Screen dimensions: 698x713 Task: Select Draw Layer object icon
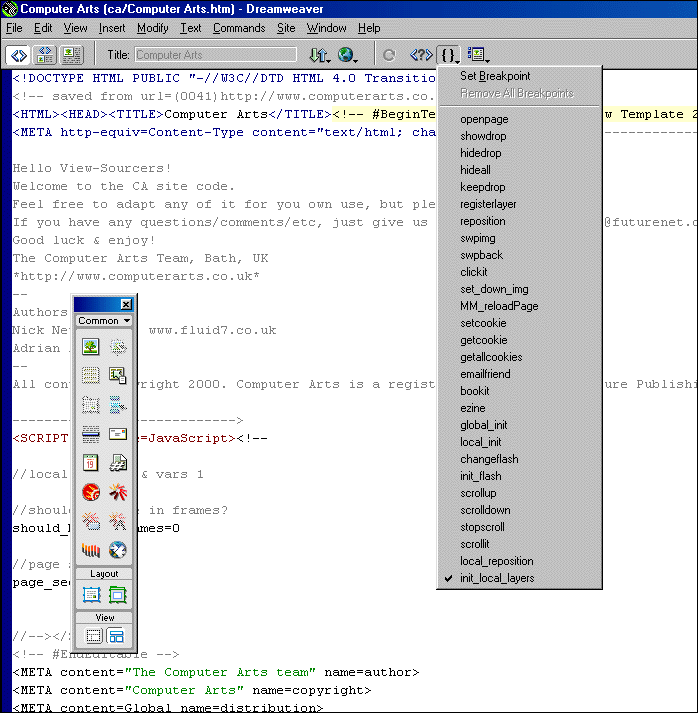90,405
